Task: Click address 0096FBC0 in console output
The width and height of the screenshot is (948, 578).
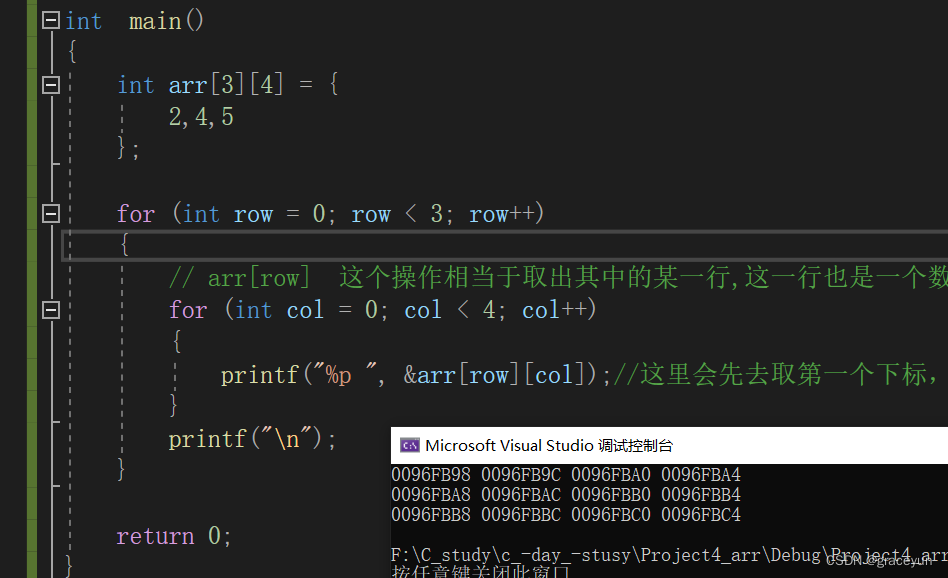Action: pos(611,515)
